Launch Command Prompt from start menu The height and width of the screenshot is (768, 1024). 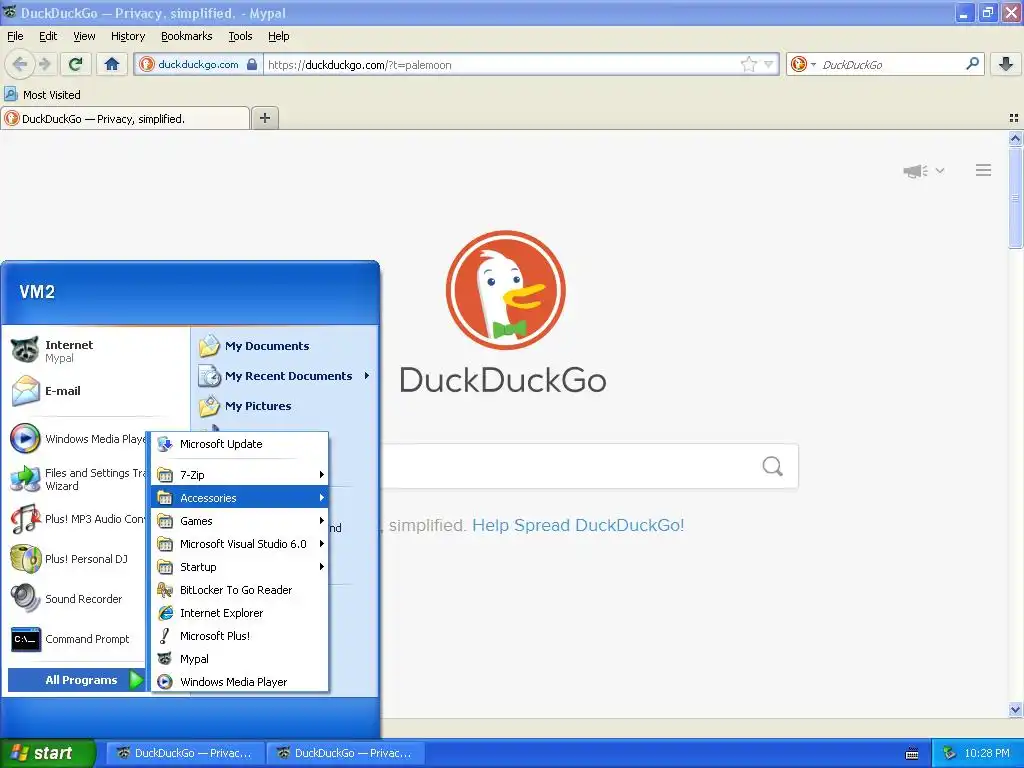78,639
